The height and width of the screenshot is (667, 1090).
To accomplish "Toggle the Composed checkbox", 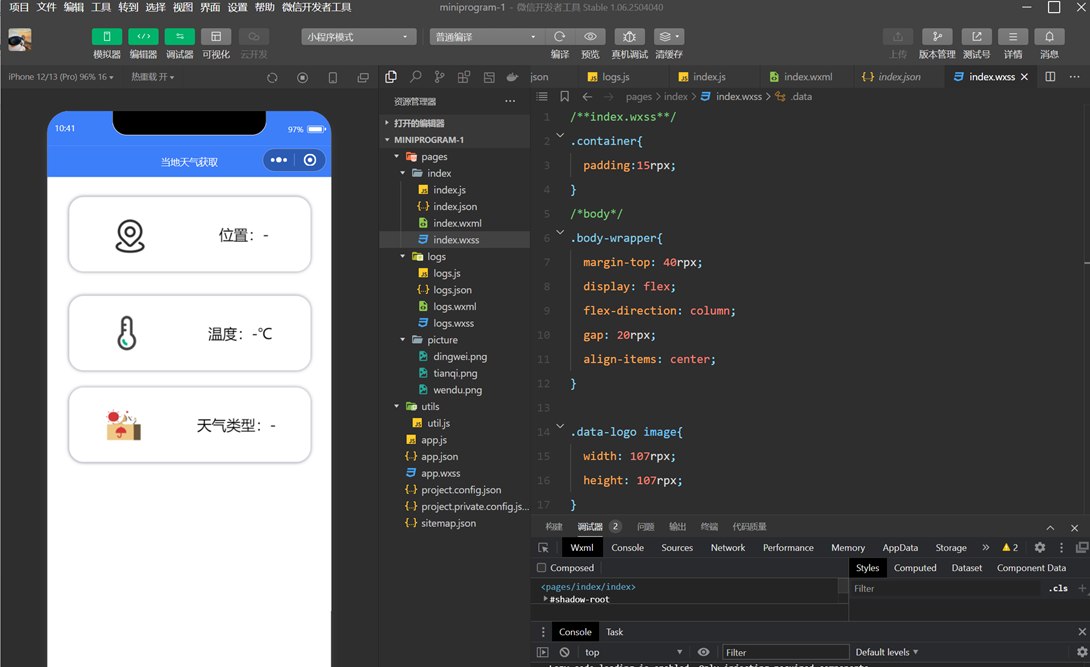I will (542, 568).
